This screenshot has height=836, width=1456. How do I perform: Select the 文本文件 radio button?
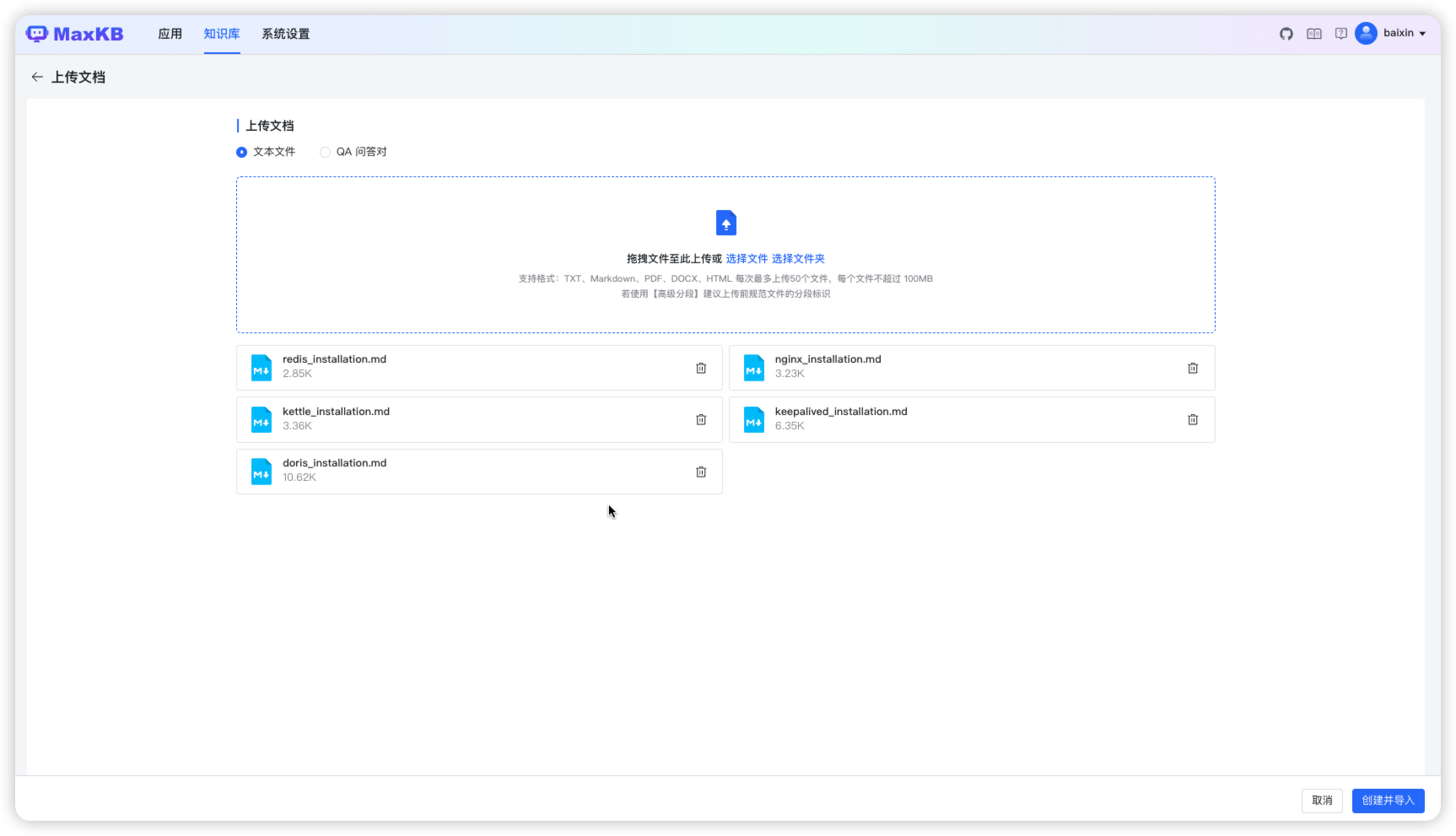click(241, 152)
